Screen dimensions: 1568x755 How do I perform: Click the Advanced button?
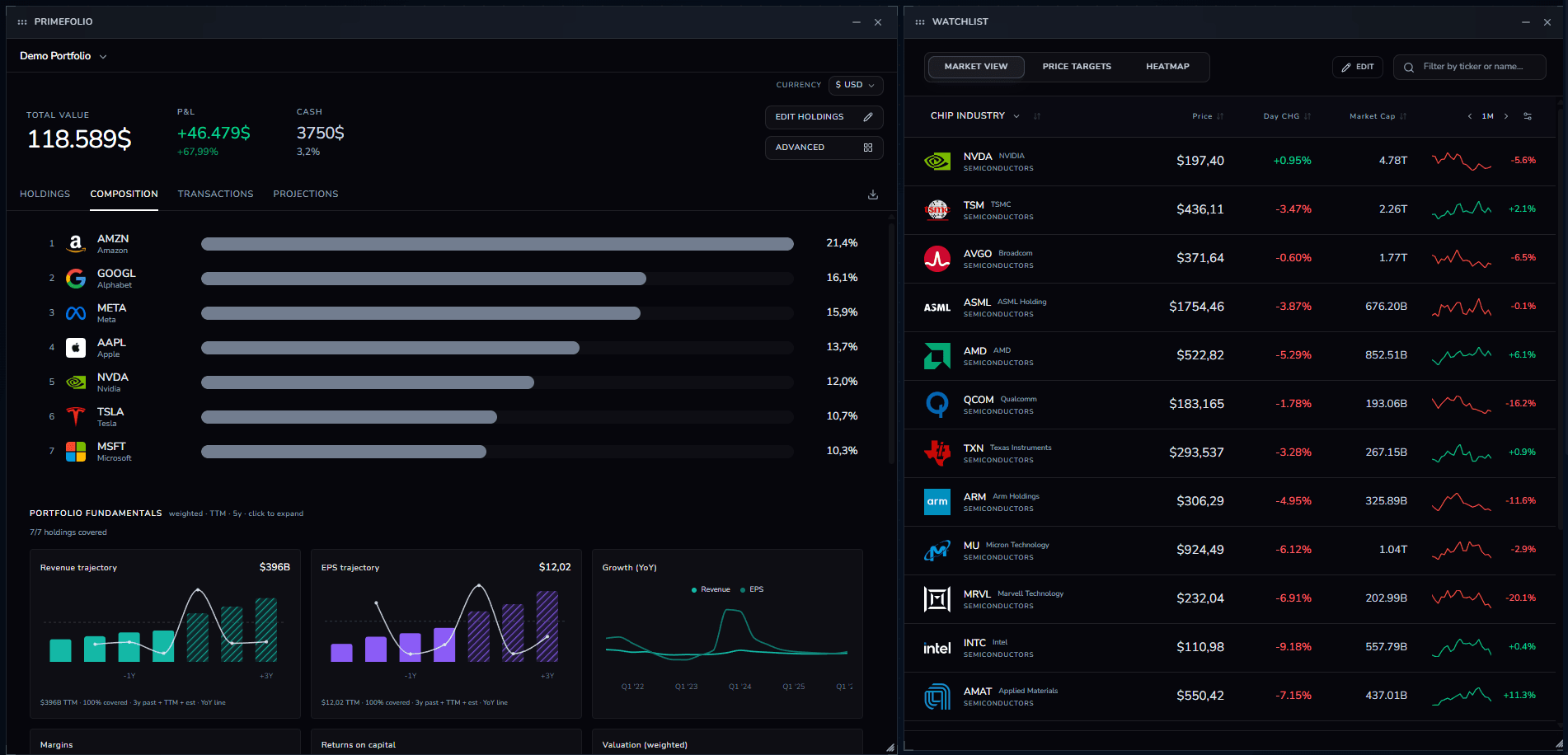click(x=824, y=148)
